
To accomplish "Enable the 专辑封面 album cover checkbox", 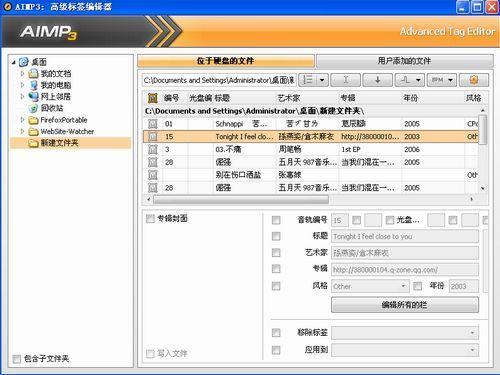I will [150, 219].
